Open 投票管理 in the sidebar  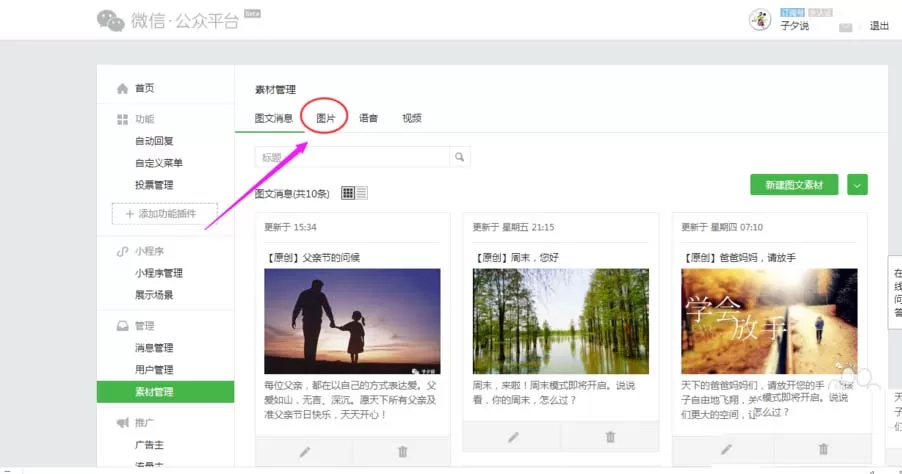click(x=154, y=185)
